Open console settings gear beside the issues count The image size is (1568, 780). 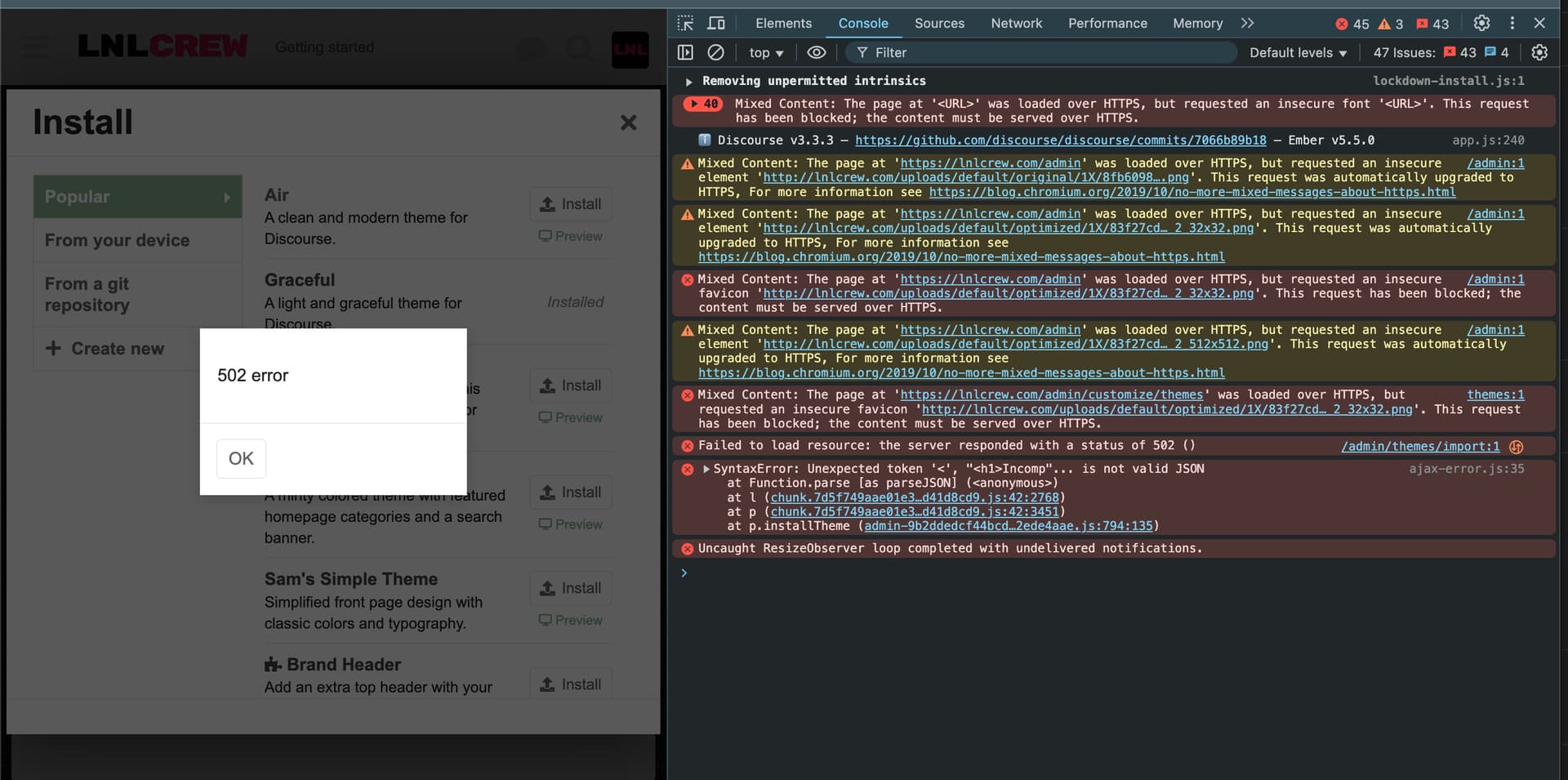(1539, 52)
